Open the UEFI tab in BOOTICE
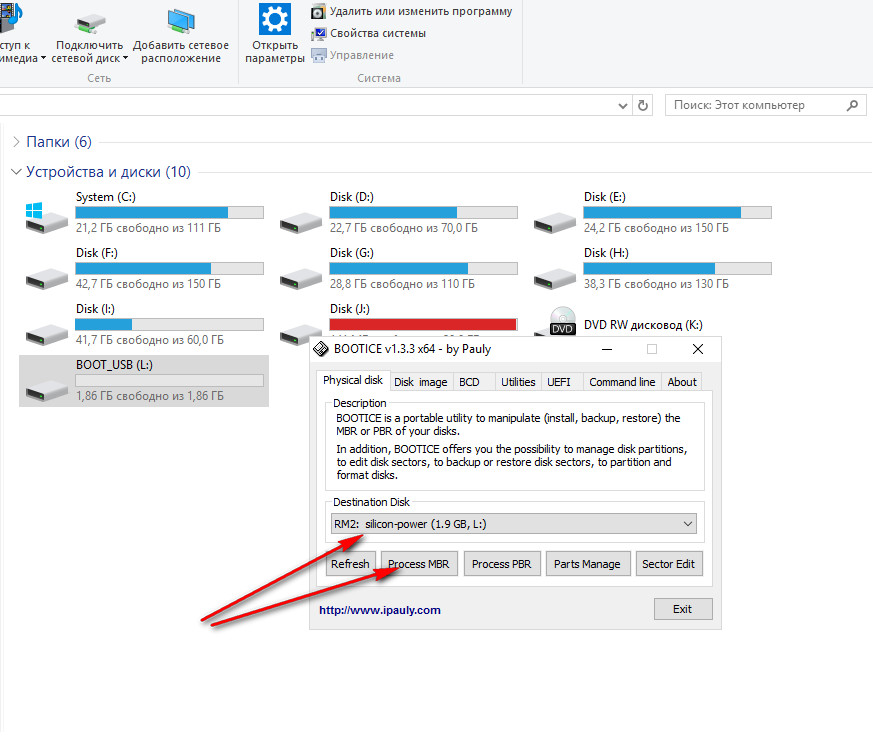Screen dimensions: 873x736 (x=557, y=382)
